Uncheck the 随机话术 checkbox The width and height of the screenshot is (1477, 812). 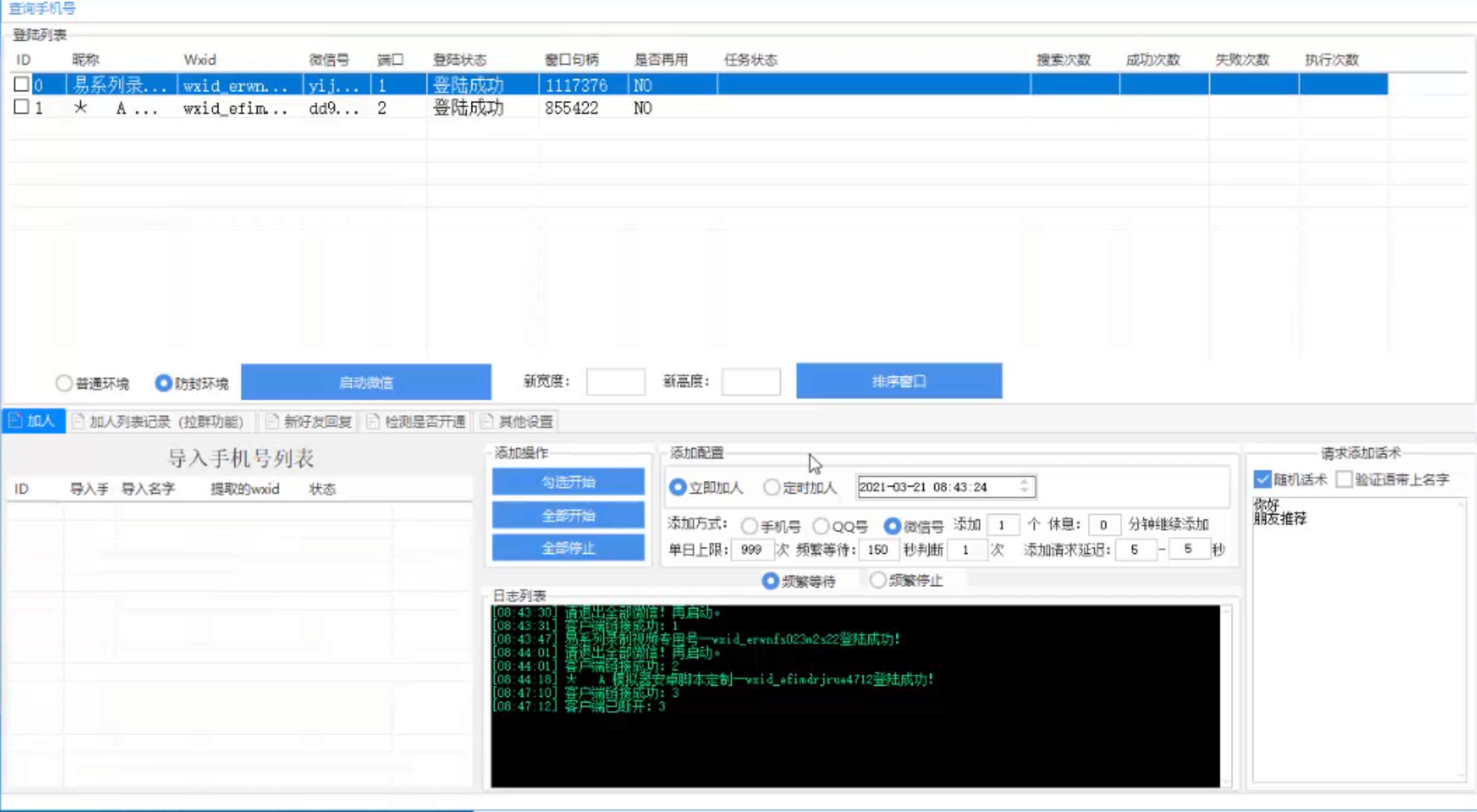tap(1262, 479)
